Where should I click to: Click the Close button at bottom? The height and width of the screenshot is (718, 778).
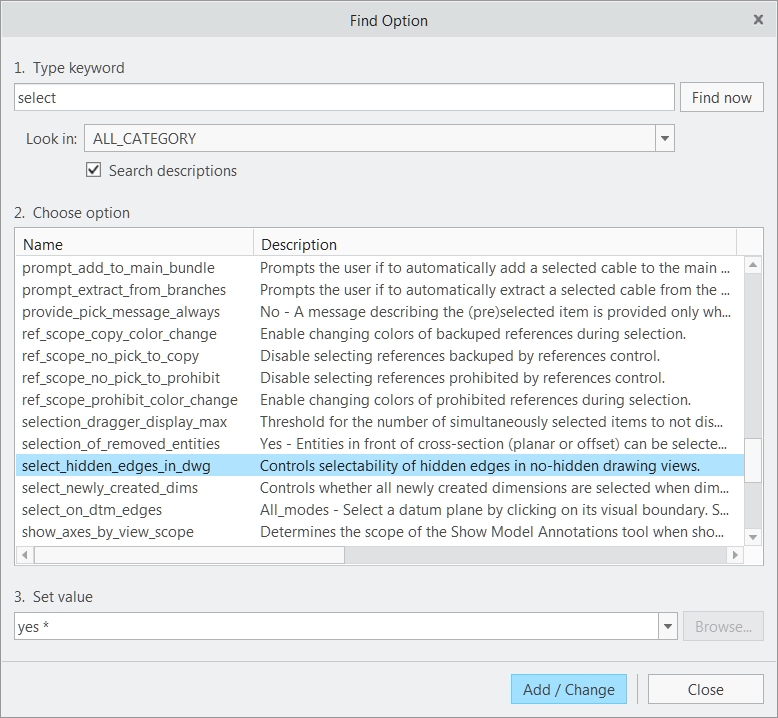click(x=705, y=689)
